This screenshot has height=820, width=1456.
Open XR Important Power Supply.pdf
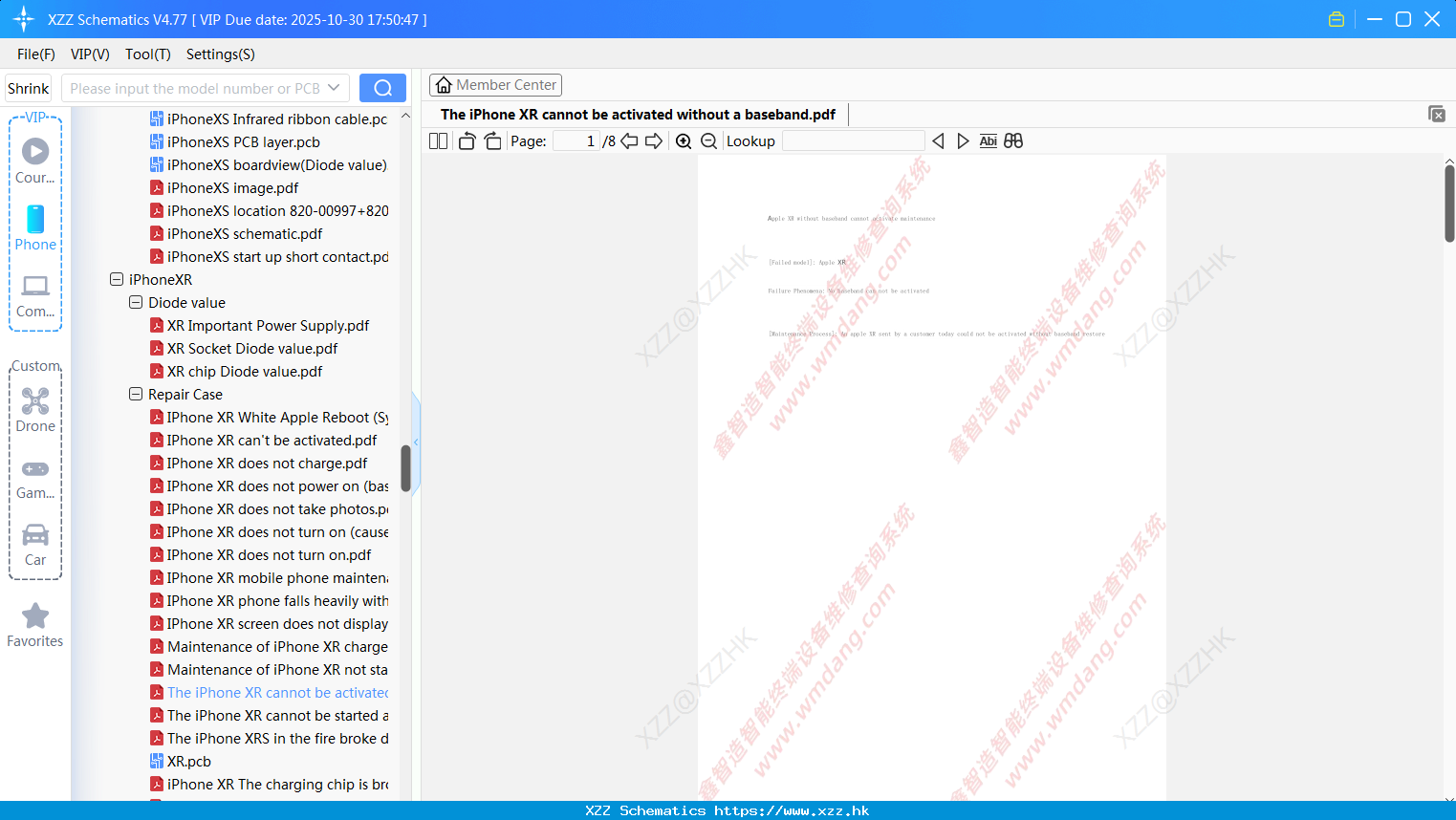click(x=268, y=325)
